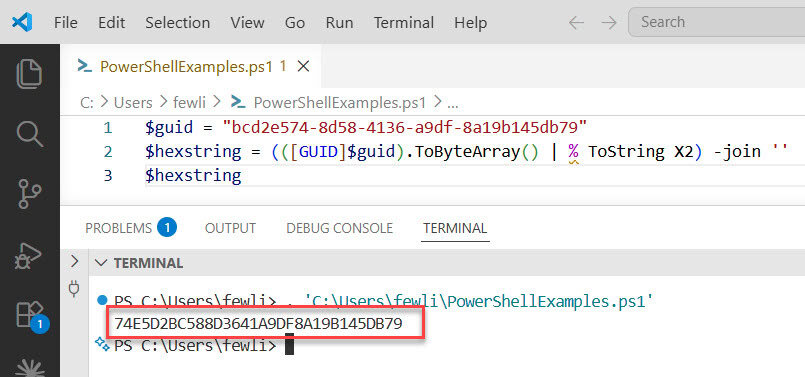Click breadcrumb segment 'fewli'
The image size is (805, 377).
pos(189,102)
